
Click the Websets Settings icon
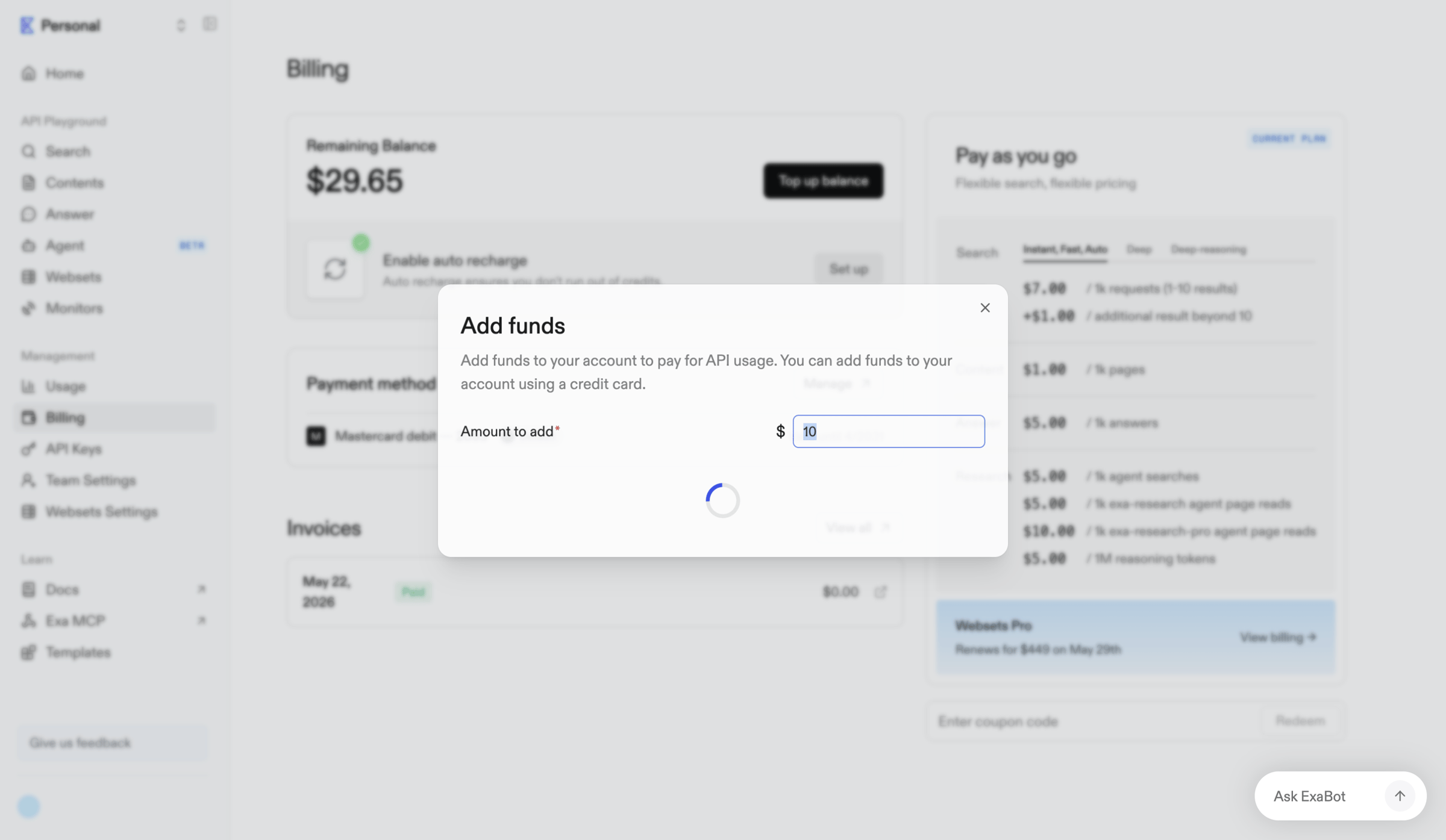pos(28,511)
